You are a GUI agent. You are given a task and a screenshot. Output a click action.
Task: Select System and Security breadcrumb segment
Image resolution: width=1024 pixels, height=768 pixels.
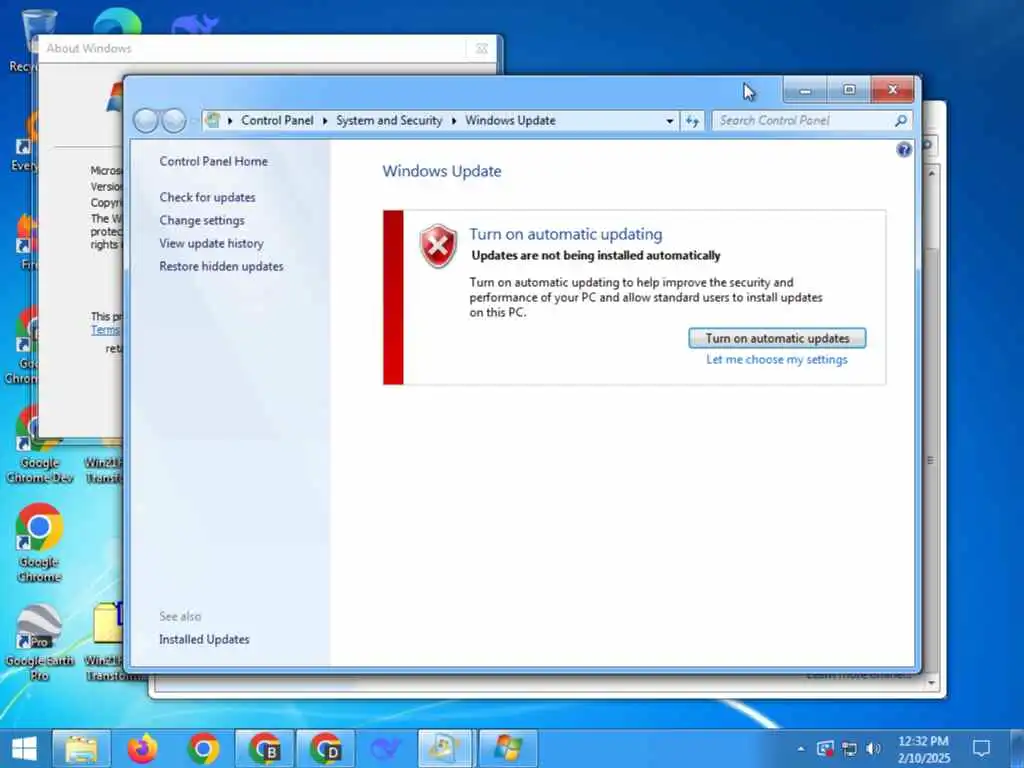[389, 120]
